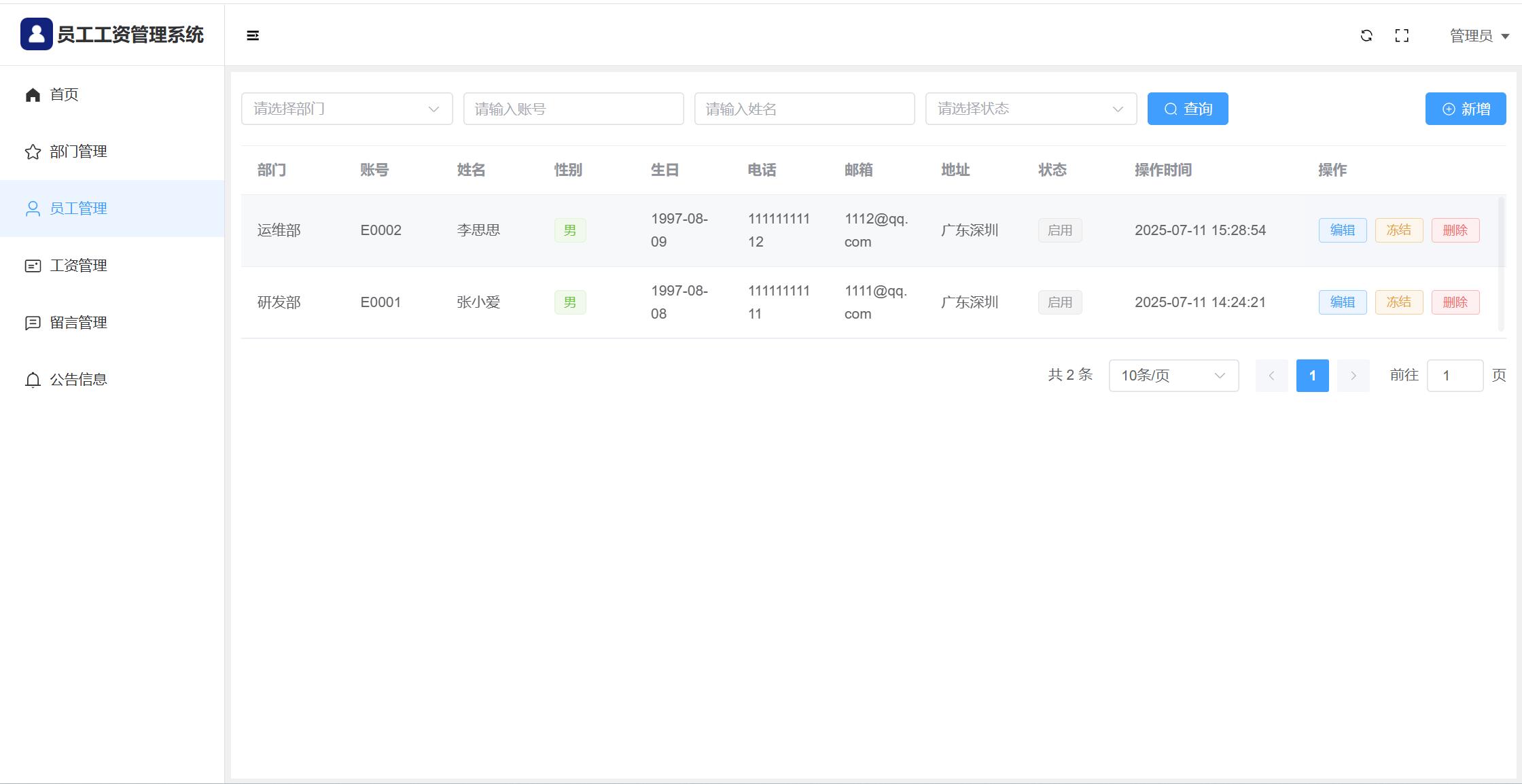Click the 查询 search button

point(1187,109)
